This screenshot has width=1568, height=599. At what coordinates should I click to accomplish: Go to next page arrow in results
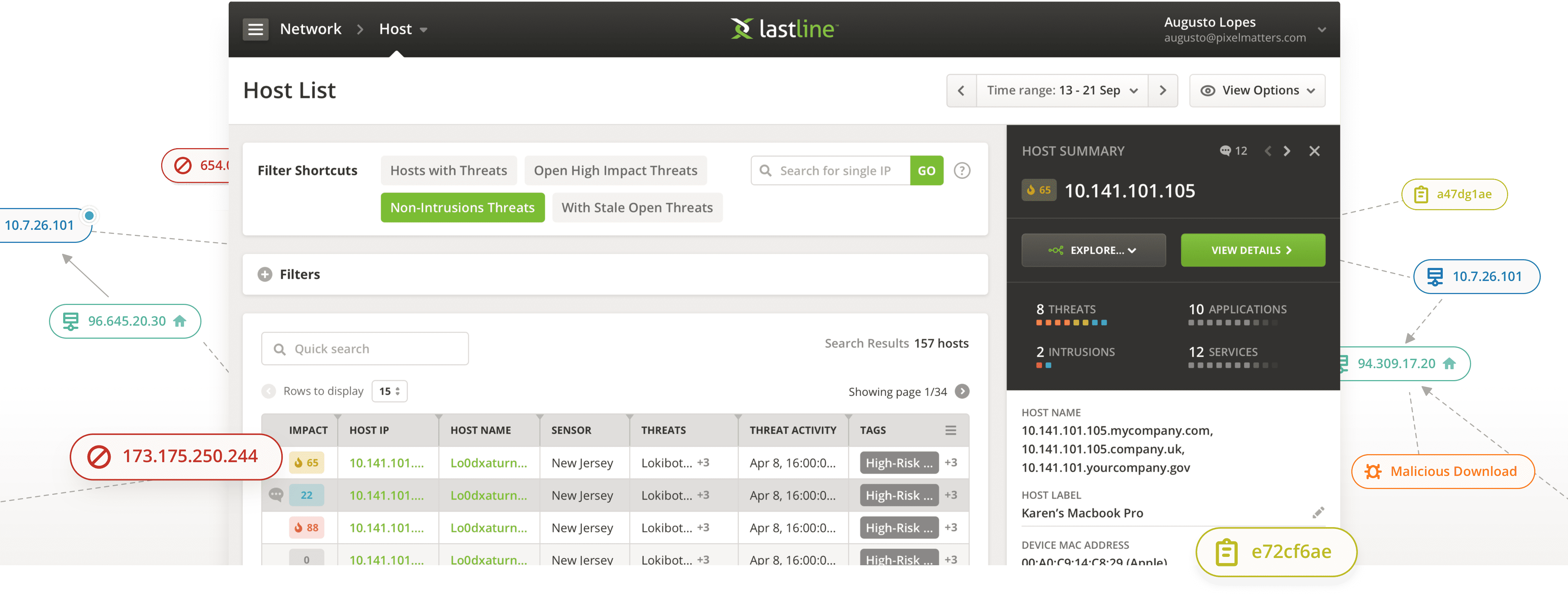coord(962,391)
